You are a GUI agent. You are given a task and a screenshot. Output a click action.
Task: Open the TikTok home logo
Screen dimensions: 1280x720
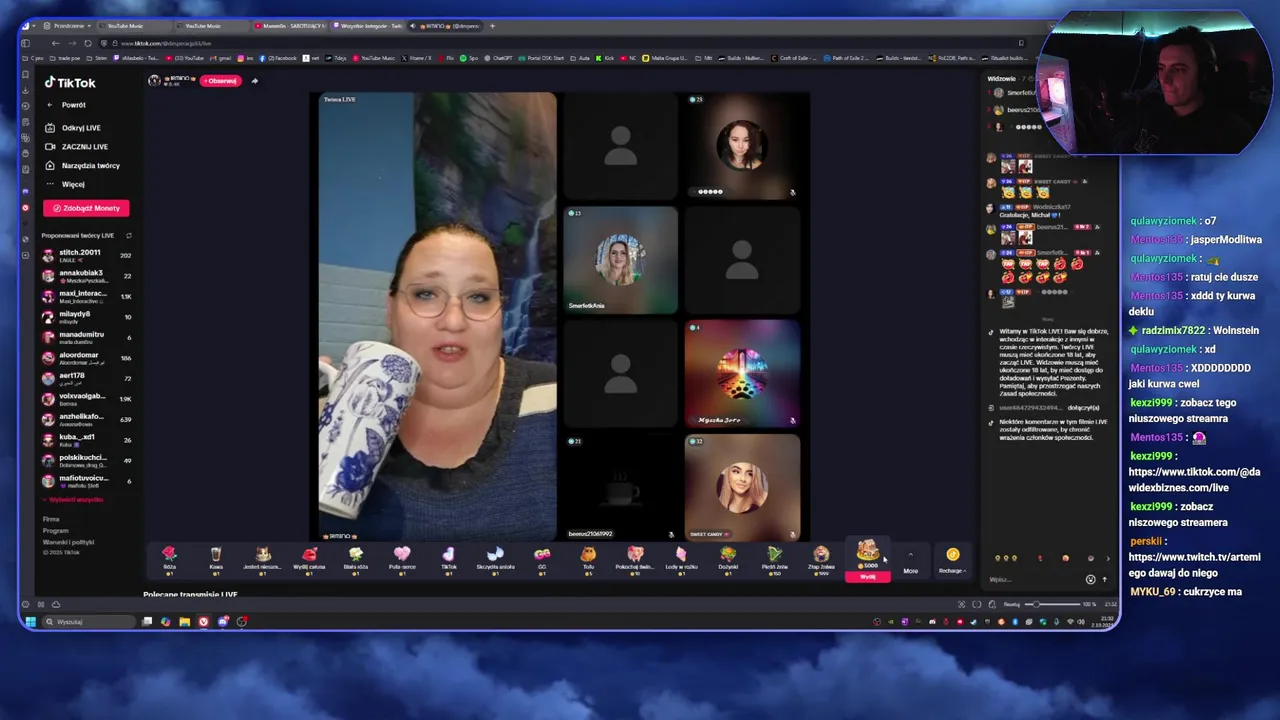pyautogui.click(x=70, y=83)
